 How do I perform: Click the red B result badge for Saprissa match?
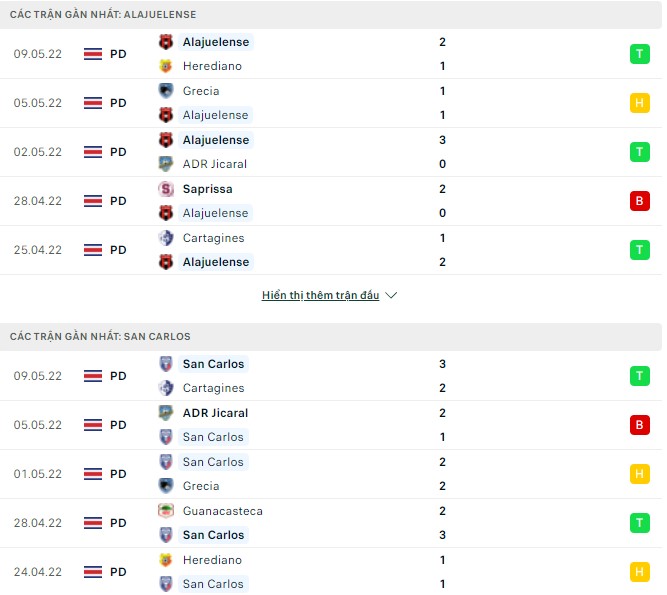(x=639, y=201)
